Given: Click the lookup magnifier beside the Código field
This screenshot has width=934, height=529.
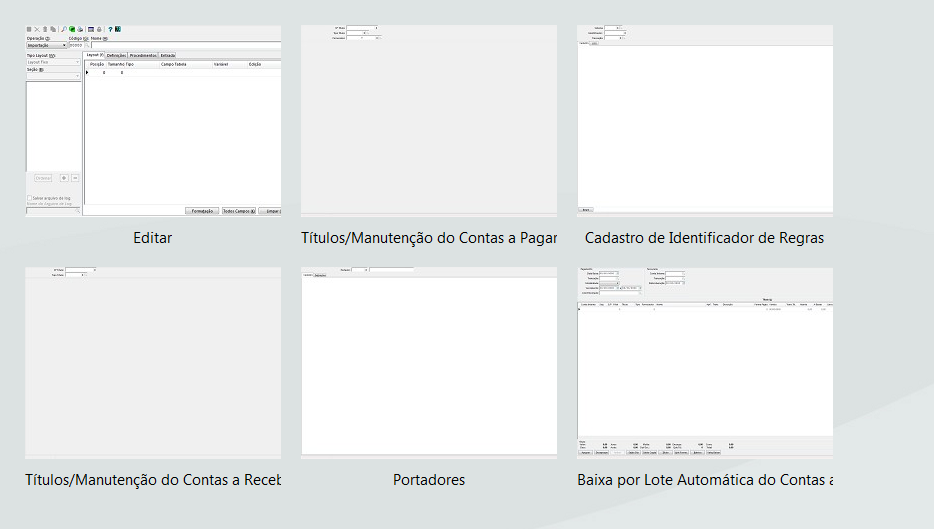Looking at the screenshot, I should (87, 45).
